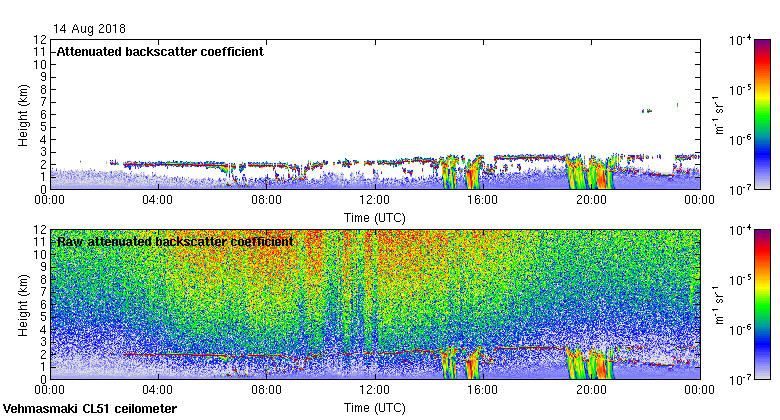The image size is (780, 420).
Task: Click the "10^-4" label on the lower color bar
Action: click(740, 230)
